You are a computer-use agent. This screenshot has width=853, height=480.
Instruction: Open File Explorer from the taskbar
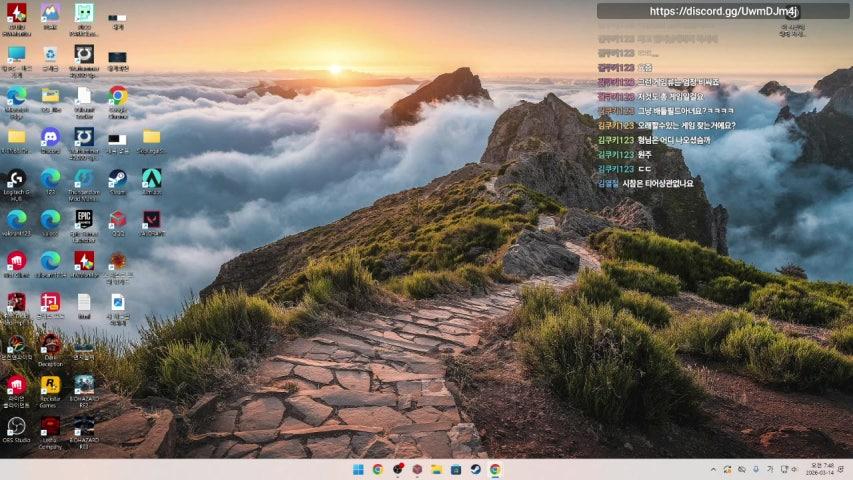coord(436,469)
